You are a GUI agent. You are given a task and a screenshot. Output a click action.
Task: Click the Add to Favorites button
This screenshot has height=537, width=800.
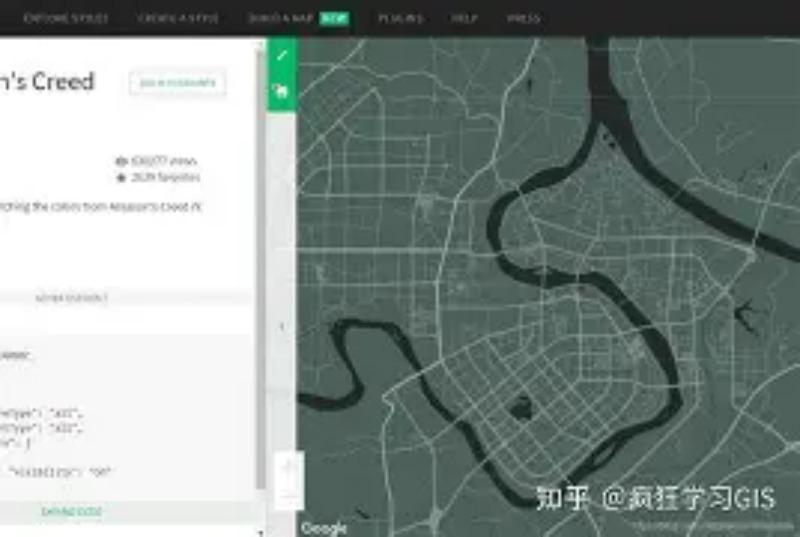point(178,83)
